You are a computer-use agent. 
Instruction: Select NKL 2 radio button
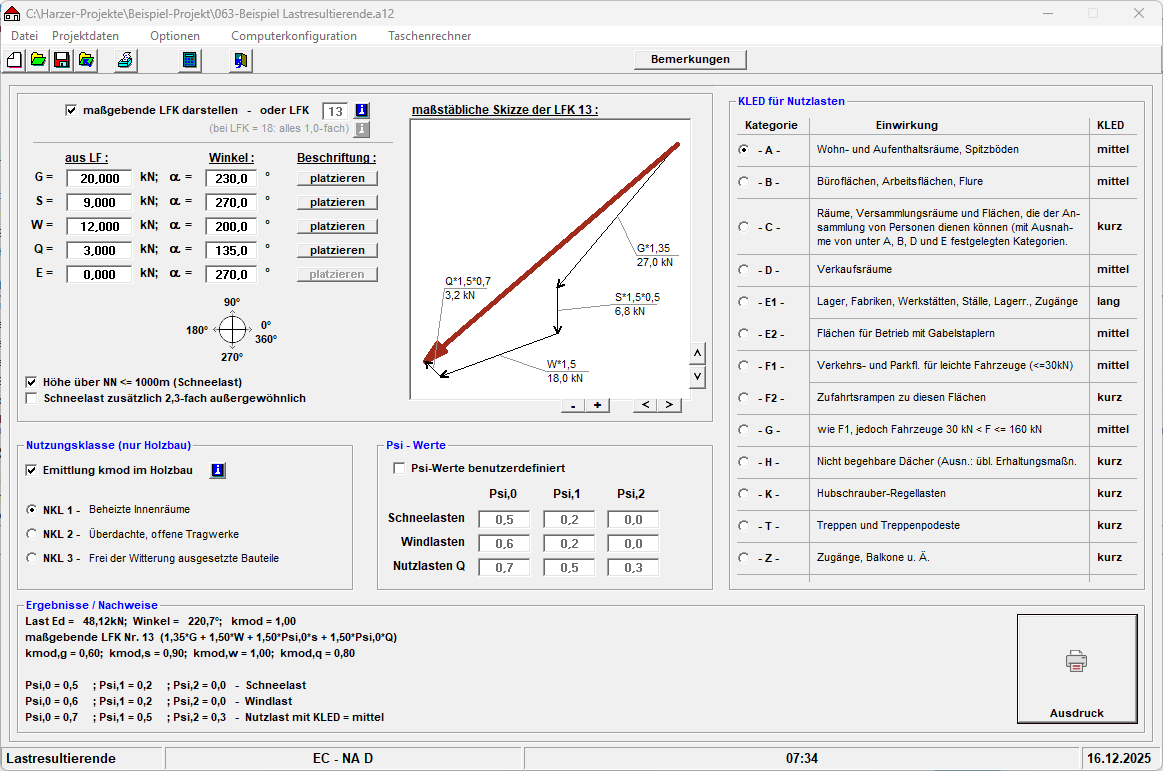[32, 534]
